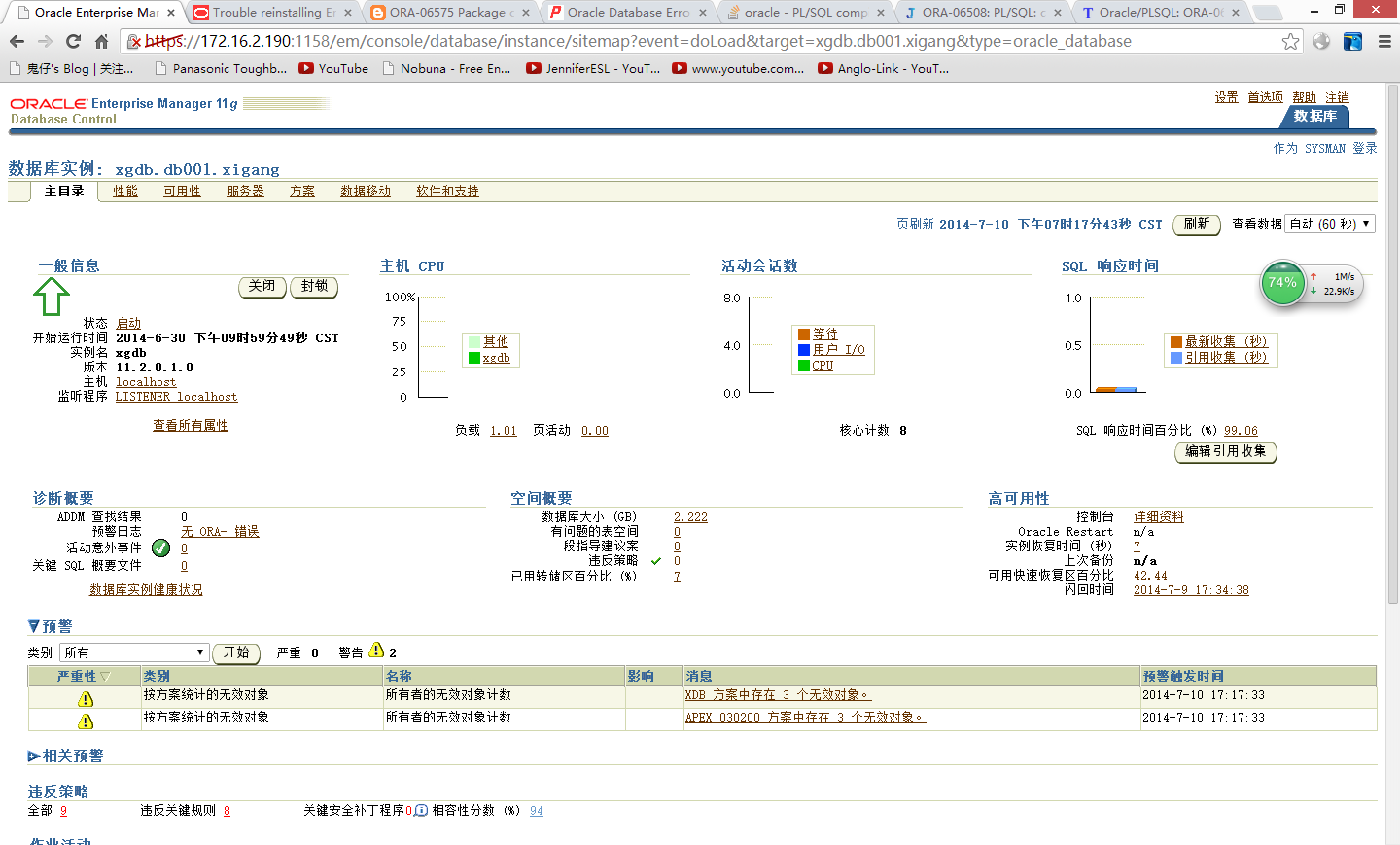
Task: Click the 开始 go button
Action: click(236, 652)
